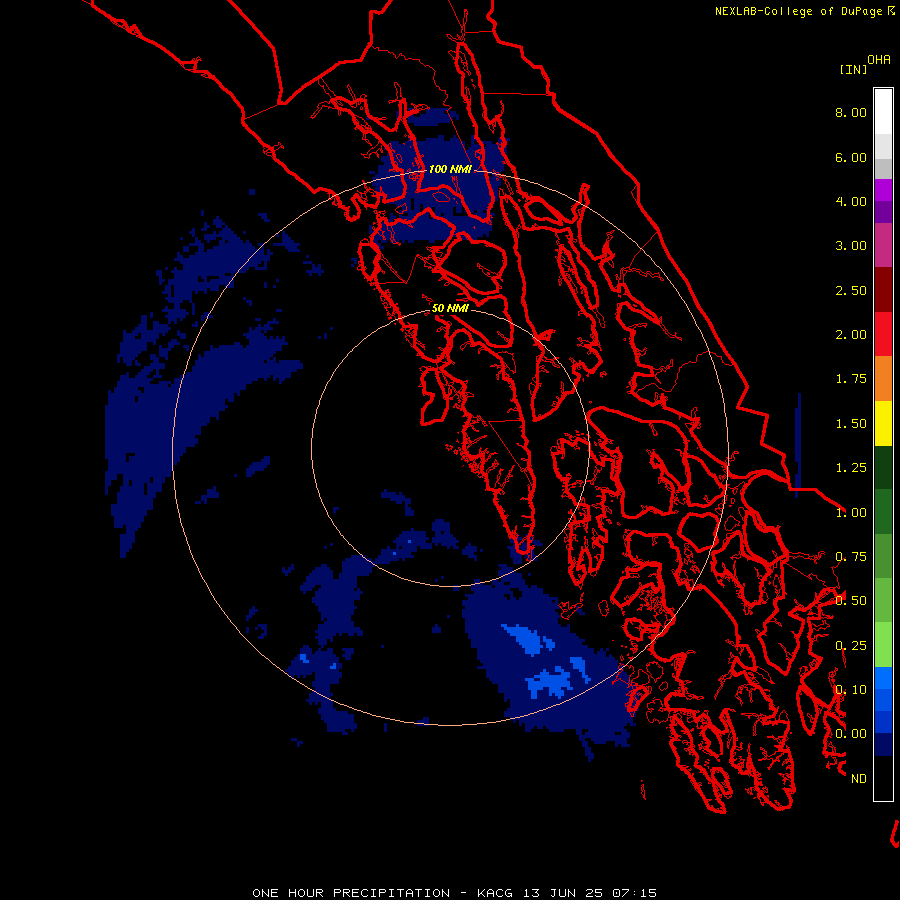Image resolution: width=900 pixels, height=900 pixels.
Task: Click the 4.00 legend value
Action: [x=851, y=201]
